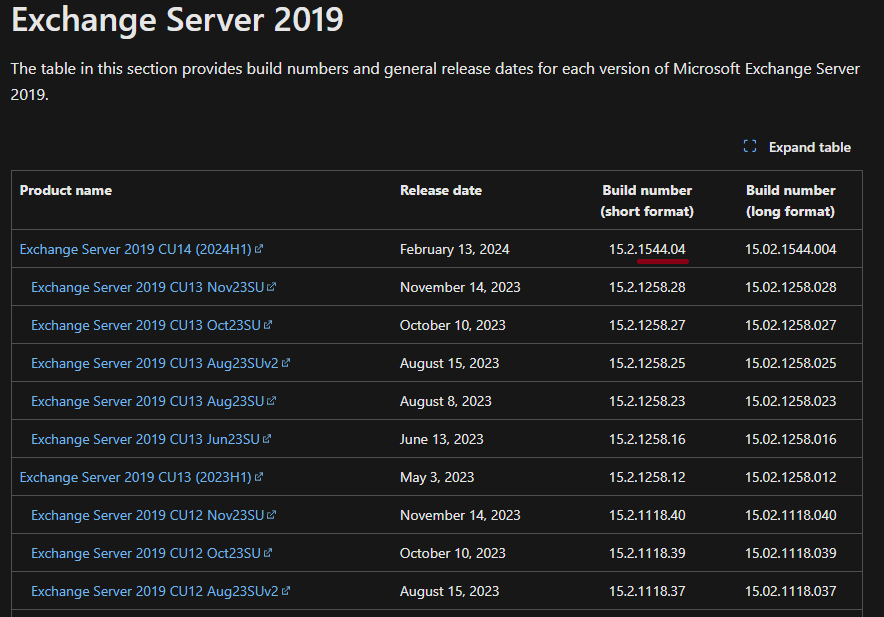Open Exchange Server 2019 CU13 Aug23SUv2 link
The image size is (884, 617).
(154, 363)
